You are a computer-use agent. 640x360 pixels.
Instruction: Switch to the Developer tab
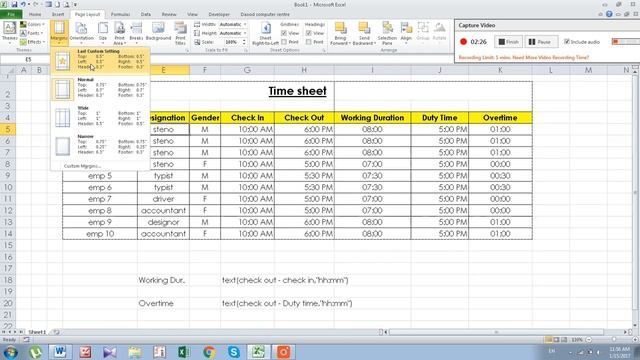click(x=219, y=14)
